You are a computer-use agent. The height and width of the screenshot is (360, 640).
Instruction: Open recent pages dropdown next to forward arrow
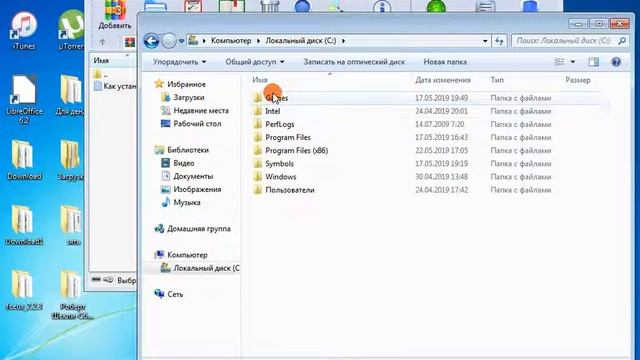pos(181,41)
